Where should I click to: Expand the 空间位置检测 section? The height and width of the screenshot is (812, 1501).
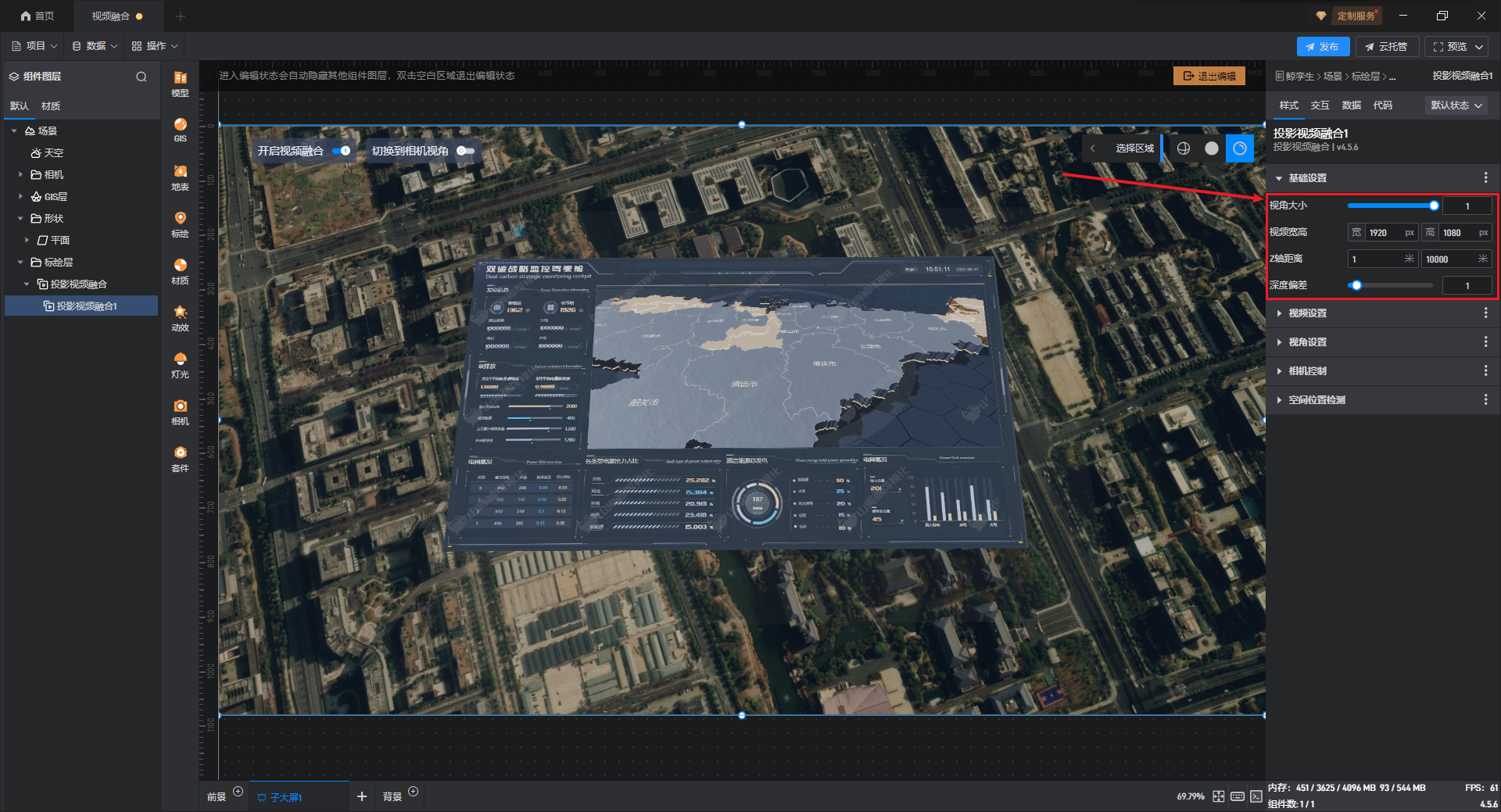click(x=1279, y=400)
